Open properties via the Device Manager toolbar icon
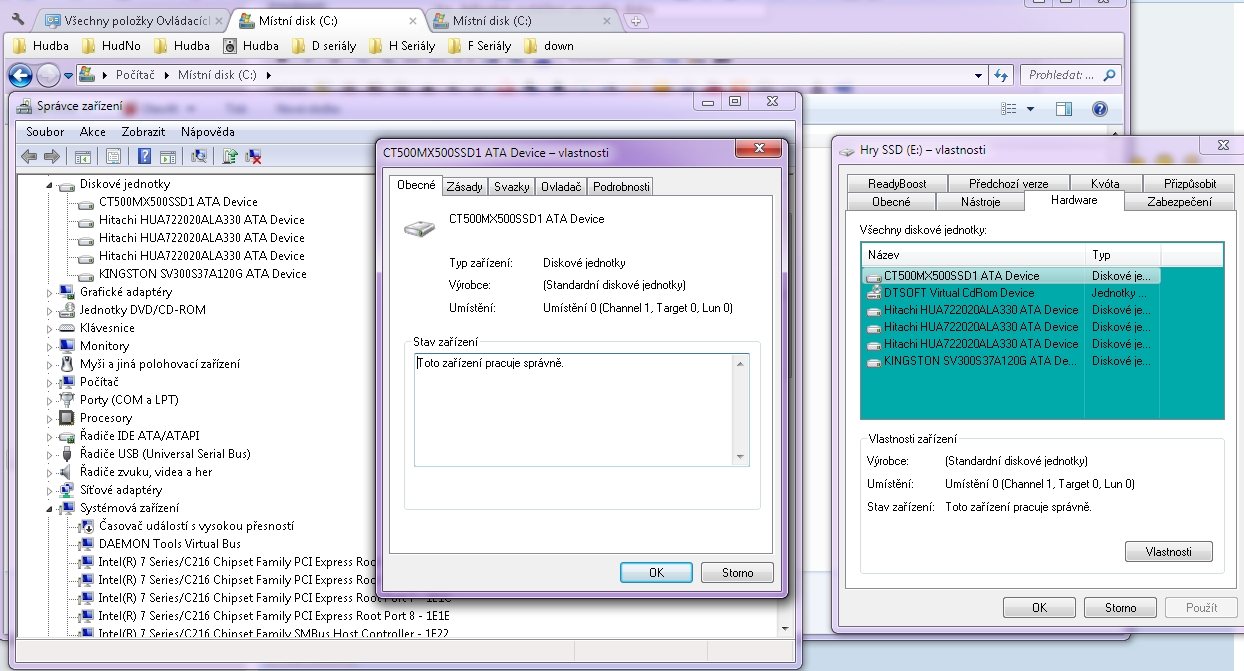1244x671 pixels. (113, 156)
